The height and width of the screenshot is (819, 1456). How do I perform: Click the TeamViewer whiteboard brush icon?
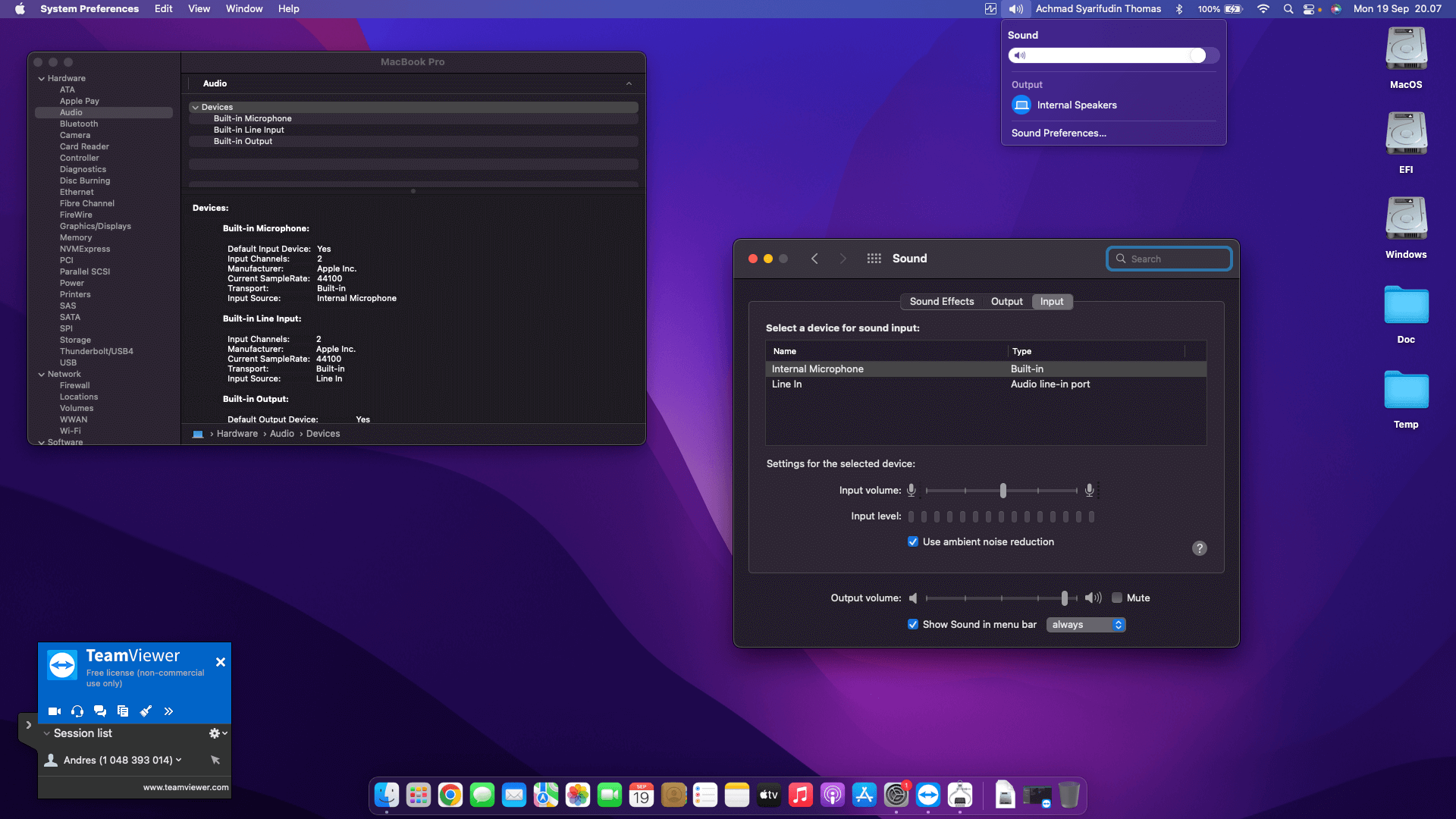click(146, 711)
